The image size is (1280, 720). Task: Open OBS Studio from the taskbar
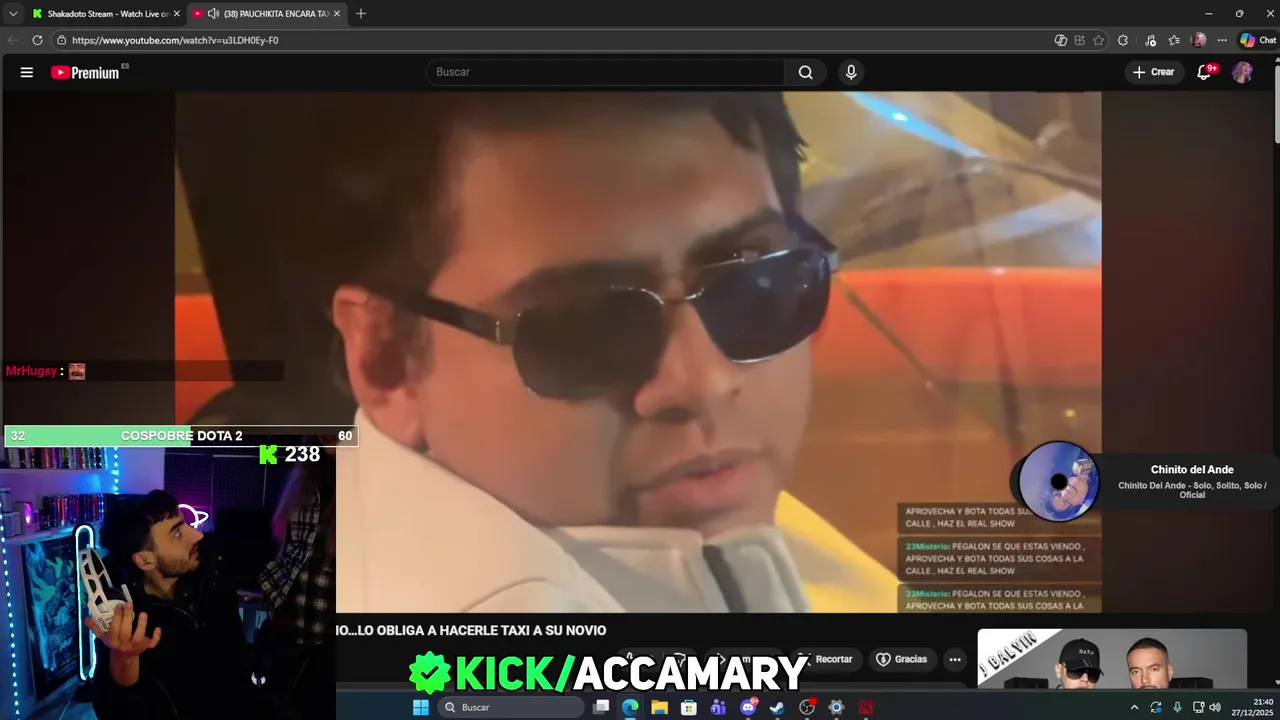(x=807, y=707)
